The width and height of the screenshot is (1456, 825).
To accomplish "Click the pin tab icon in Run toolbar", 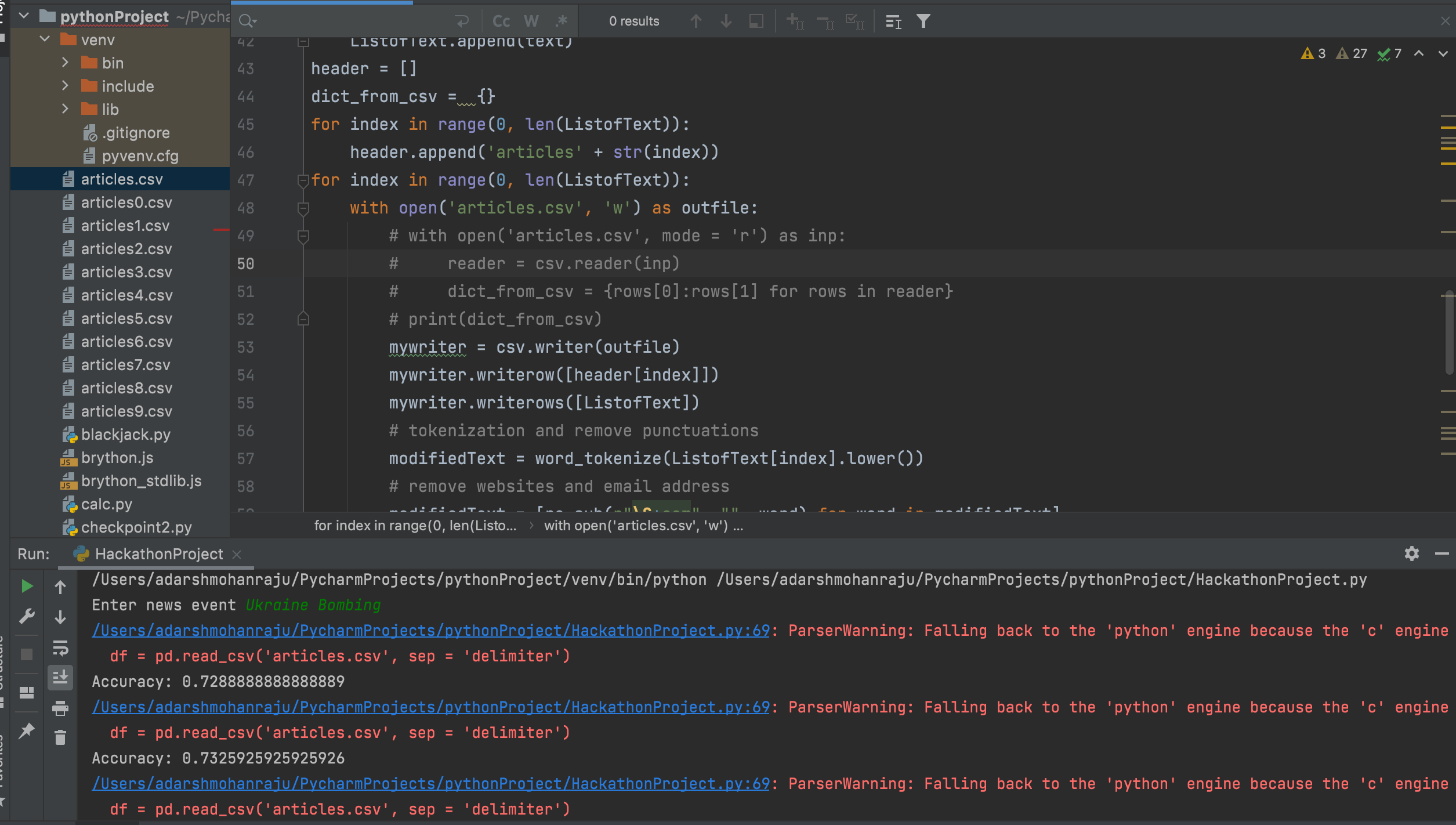I will coord(27,731).
